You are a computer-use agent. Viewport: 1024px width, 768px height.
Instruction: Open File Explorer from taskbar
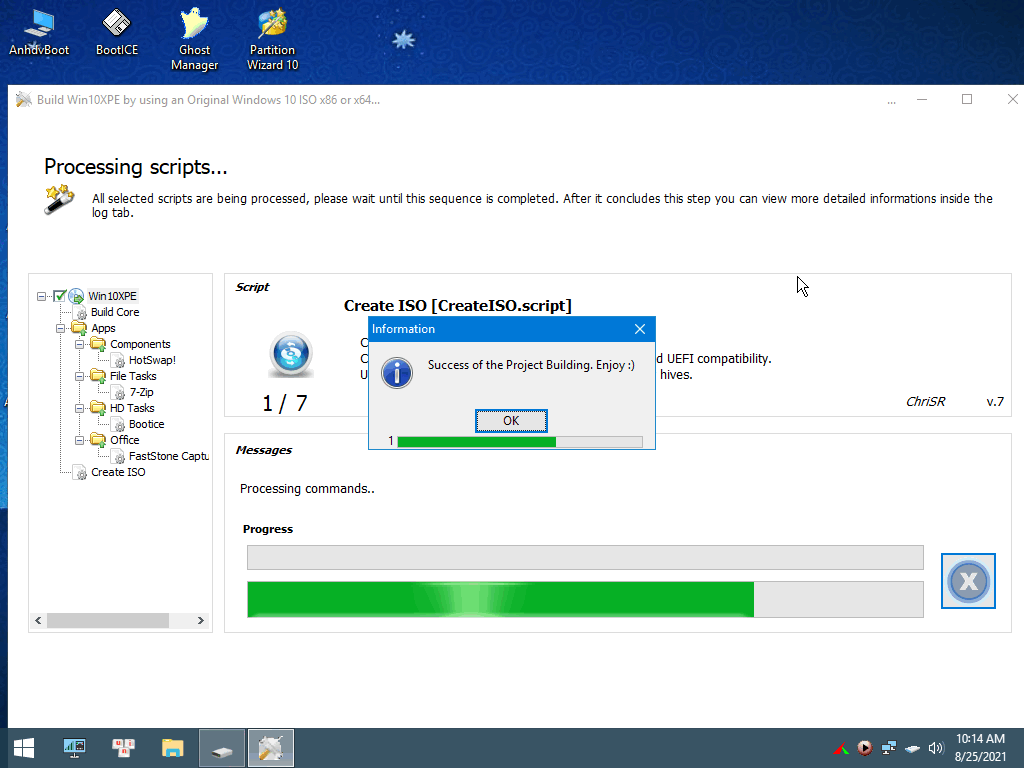(x=172, y=748)
